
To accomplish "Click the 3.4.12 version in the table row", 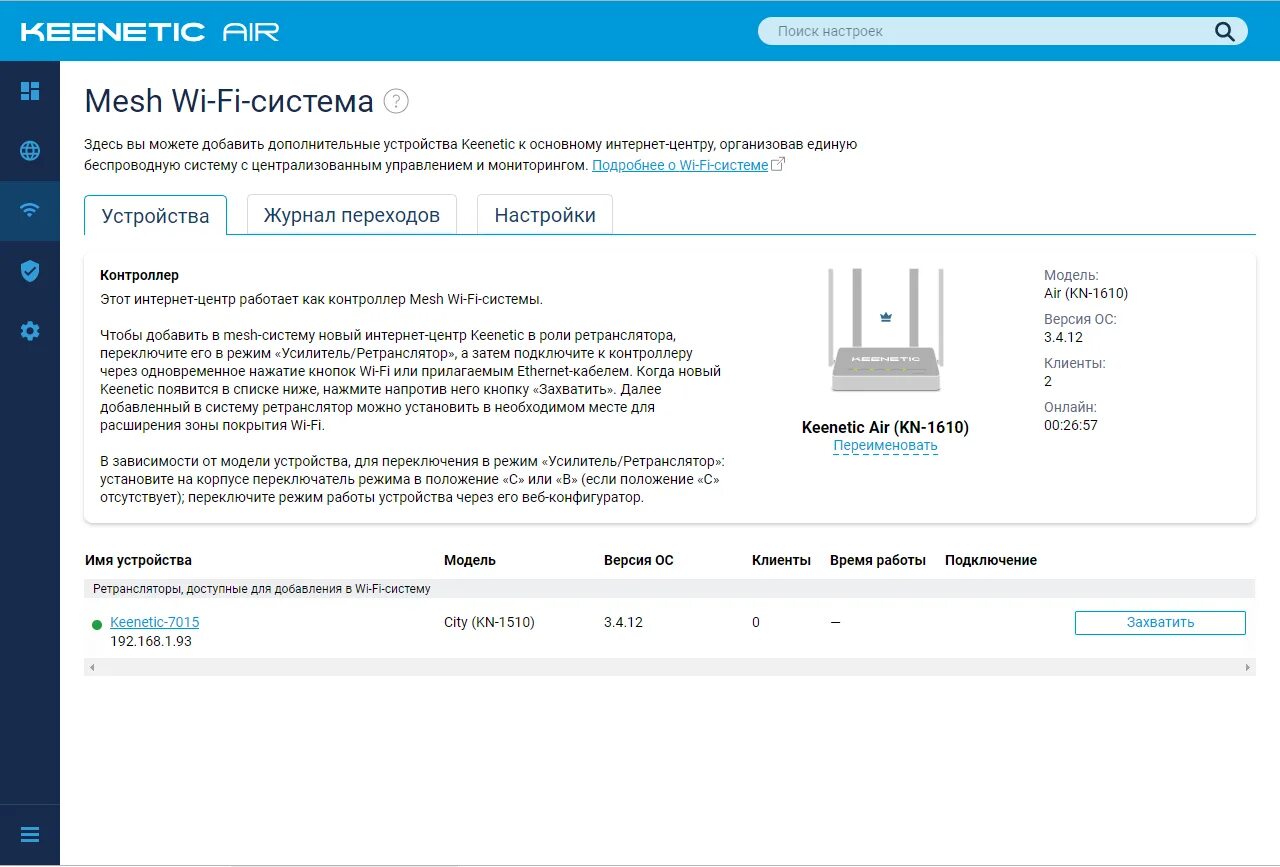I will [x=623, y=622].
